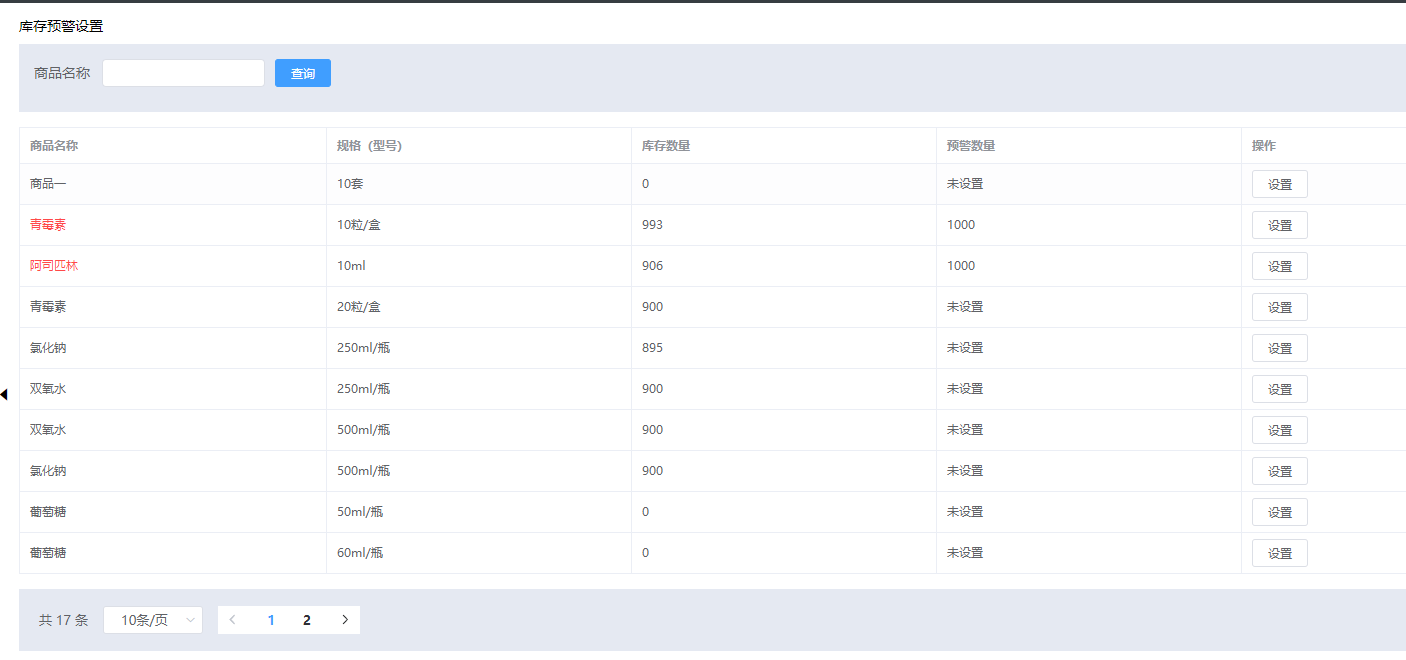Select page 1 in pagination

pyautogui.click(x=271, y=620)
